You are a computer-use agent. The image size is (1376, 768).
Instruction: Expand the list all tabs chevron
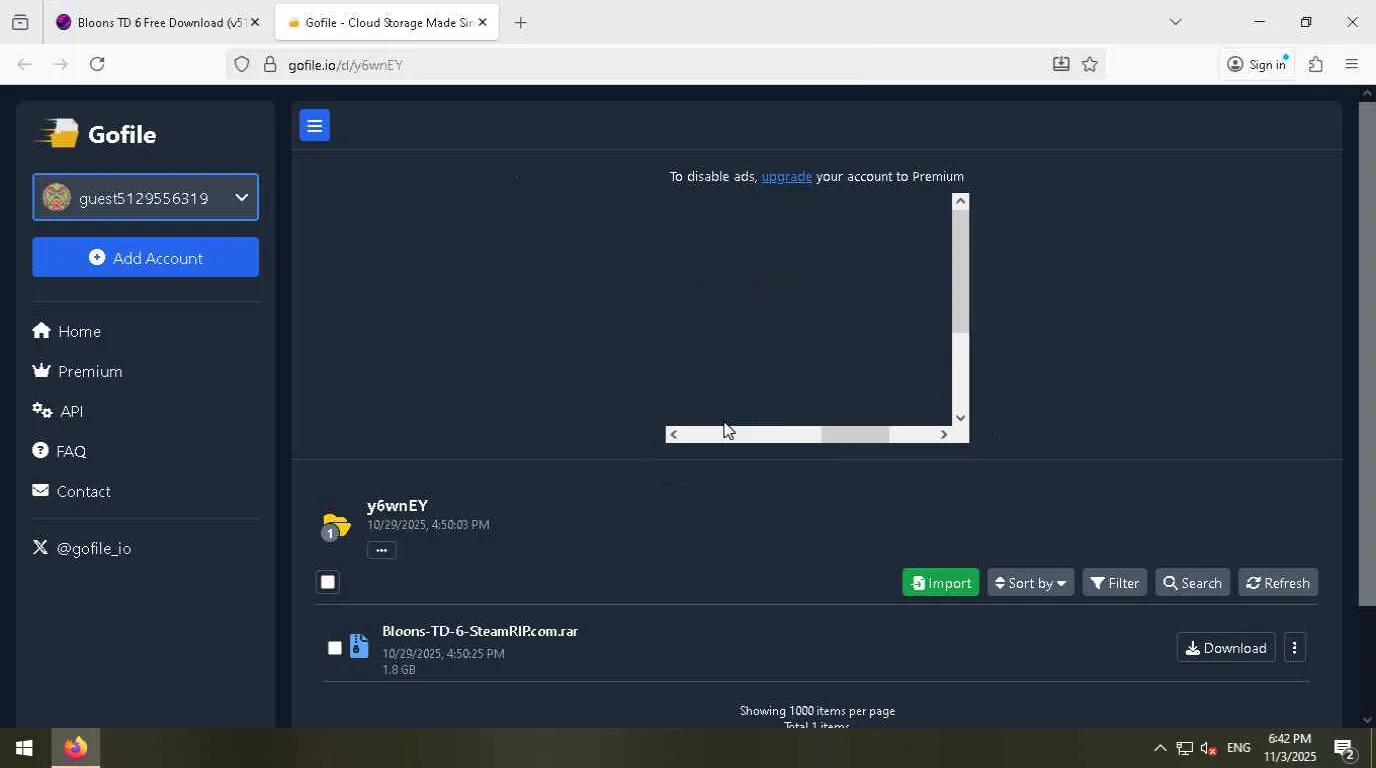(1175, 22)
